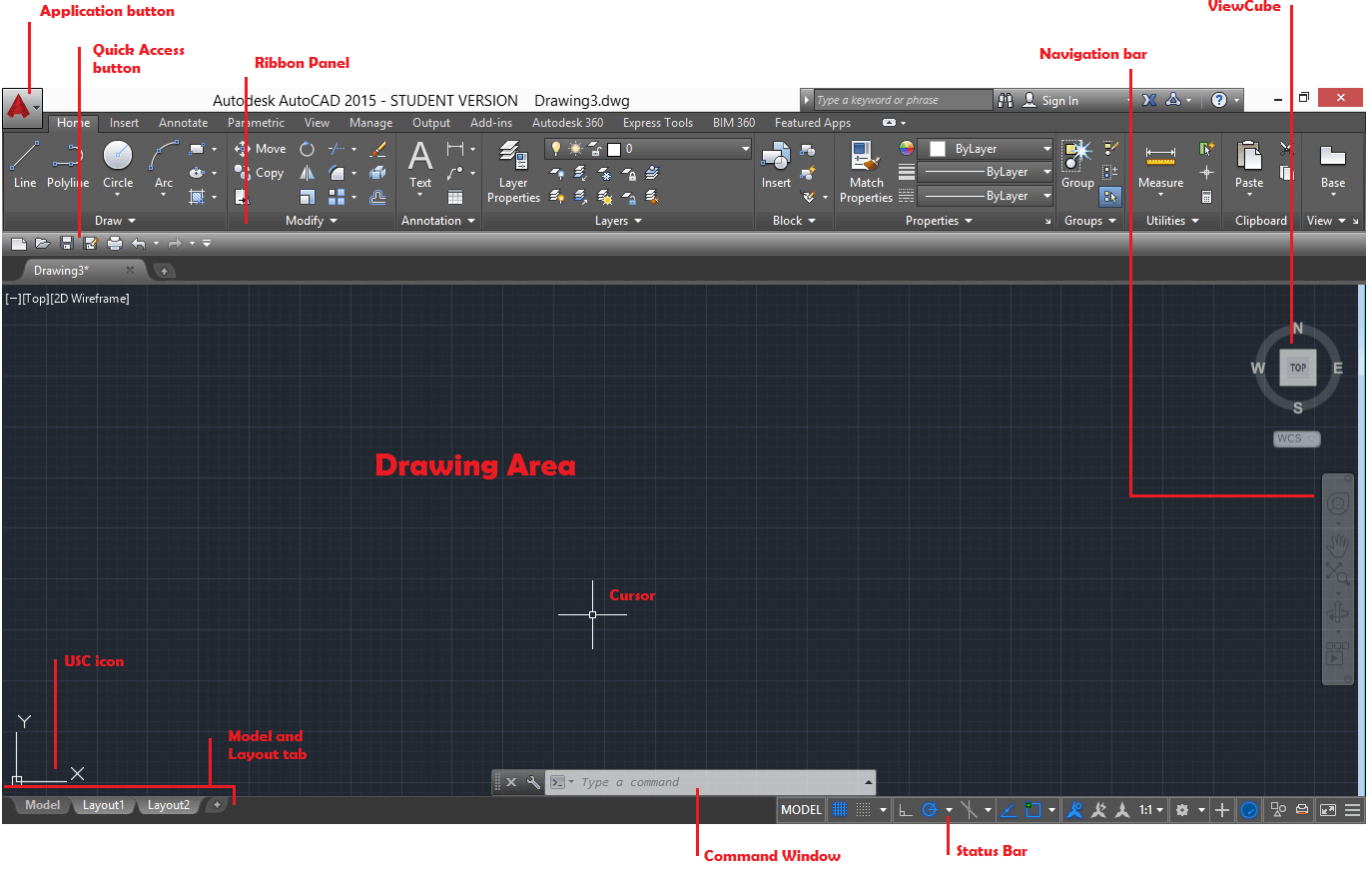
Task: Expand the Draw panel dropdown
Action: [130, 221]
